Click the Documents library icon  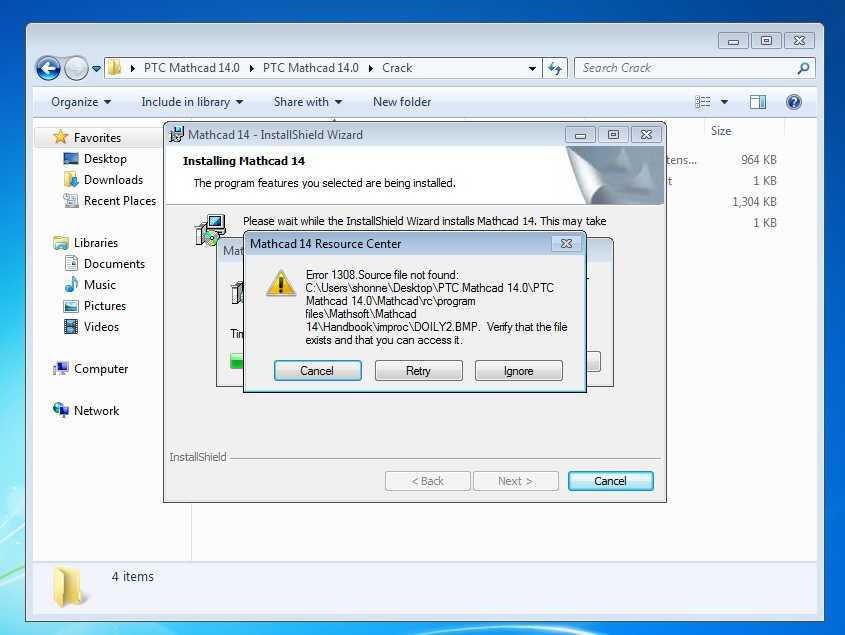71,264
